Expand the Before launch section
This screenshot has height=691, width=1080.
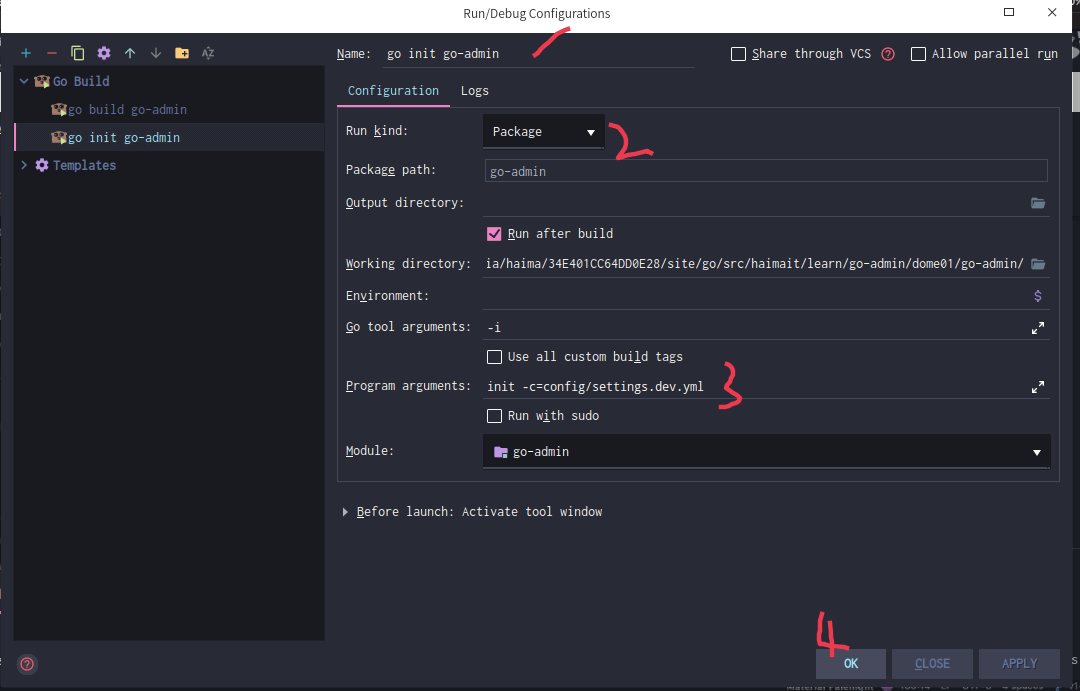click(x=345, y=512)
